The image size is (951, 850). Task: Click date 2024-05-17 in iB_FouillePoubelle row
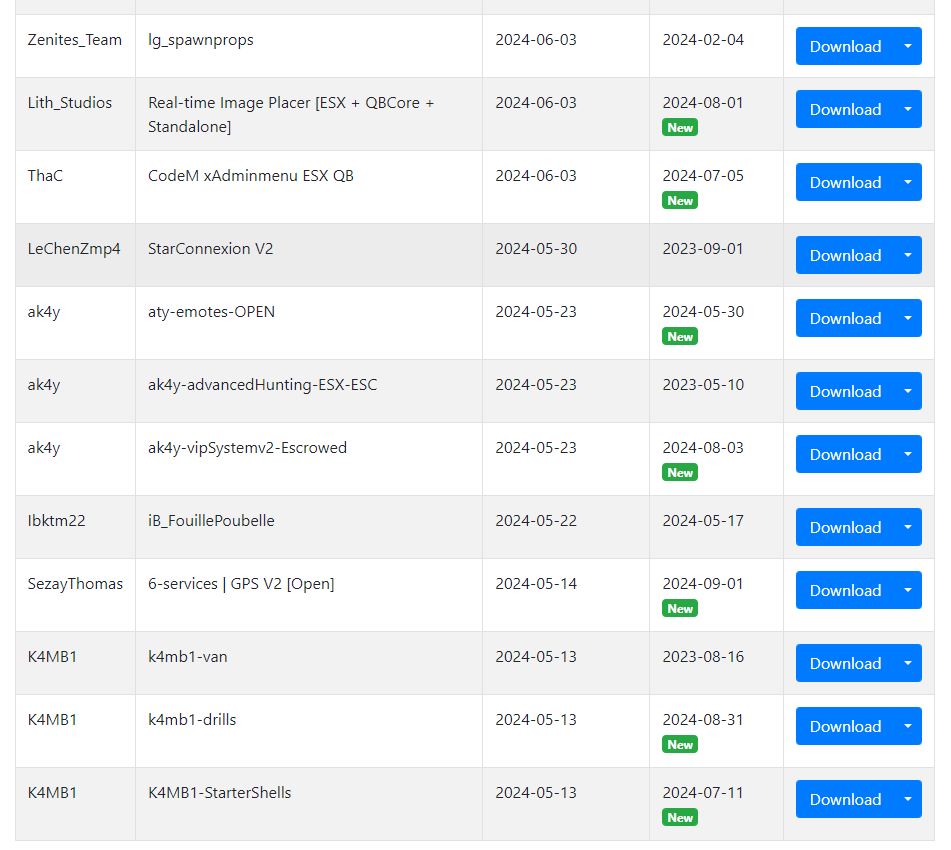coord(702,521)
